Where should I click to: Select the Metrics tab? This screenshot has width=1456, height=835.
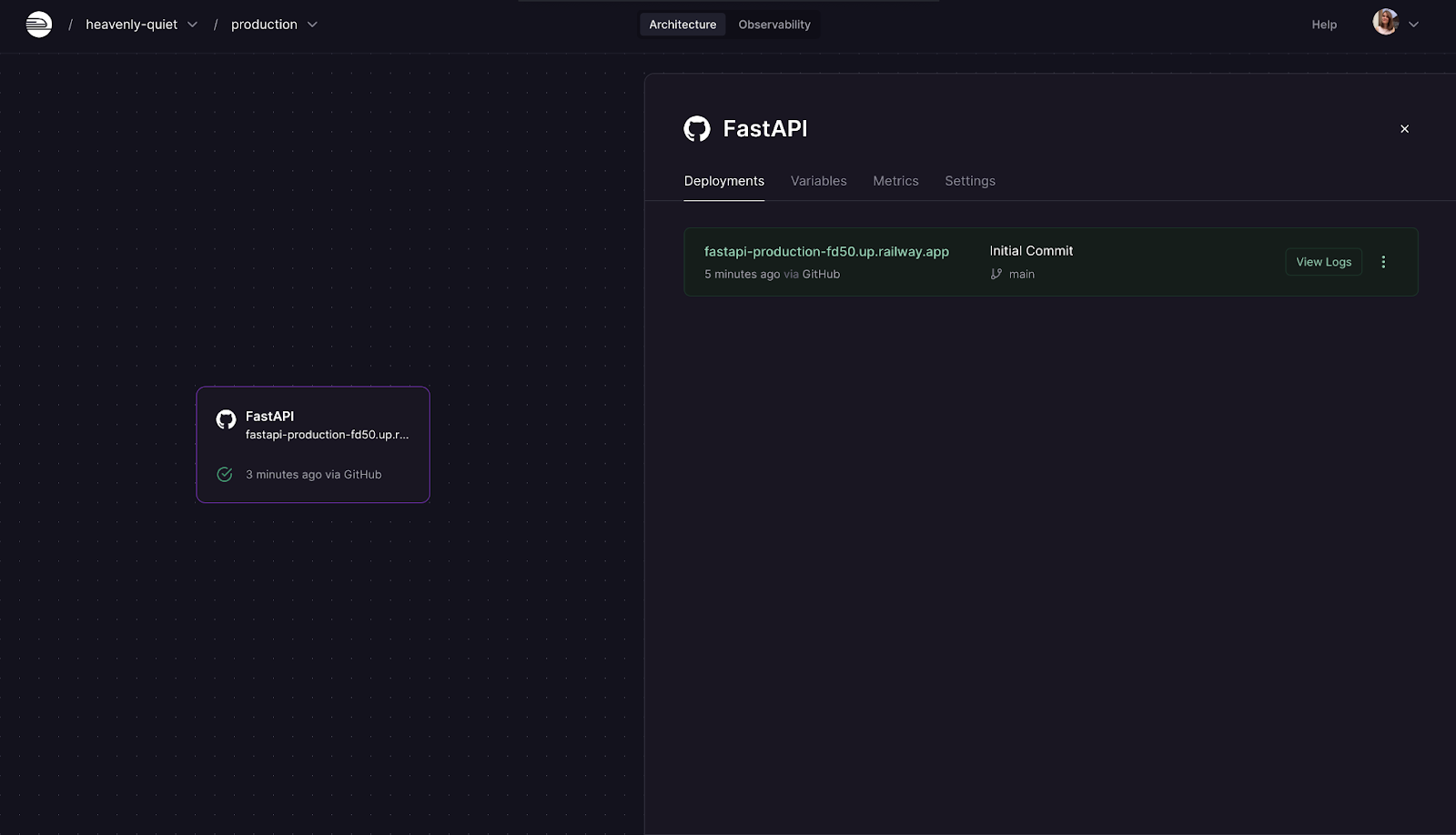pos(895,181)
